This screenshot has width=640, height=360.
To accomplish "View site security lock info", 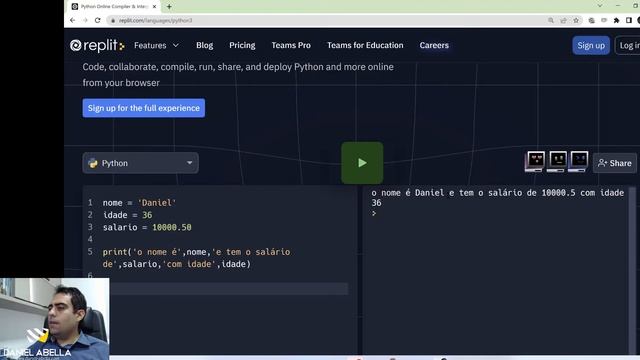I will (113, 20).
